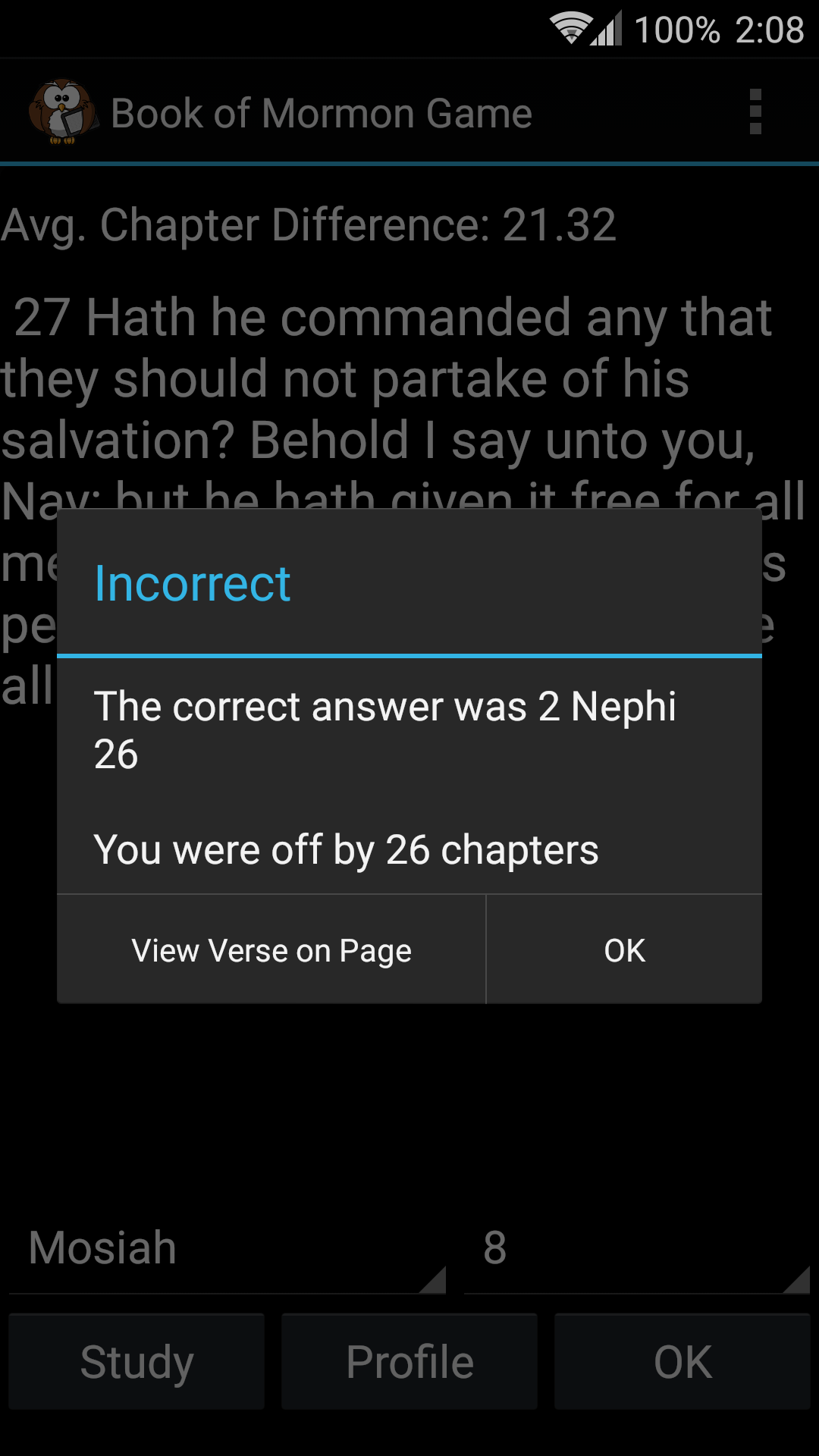The height and width of the screenshot is (1456, 819).
Task: Open the Profile section
Action: [409, 1361]
